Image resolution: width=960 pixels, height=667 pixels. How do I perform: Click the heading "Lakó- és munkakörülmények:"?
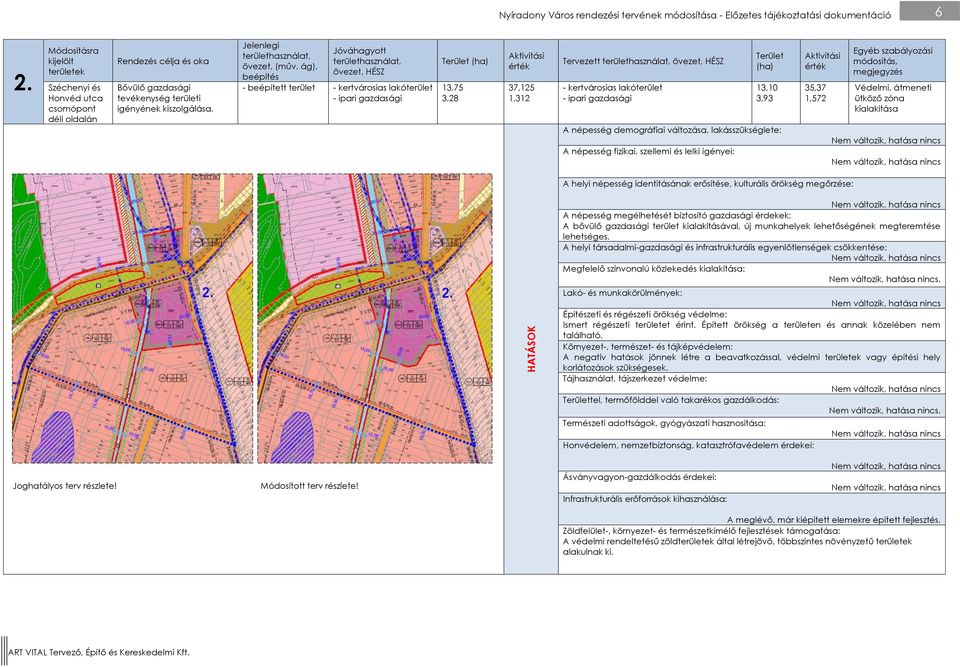pyautogui.click(x=622, y=293)
